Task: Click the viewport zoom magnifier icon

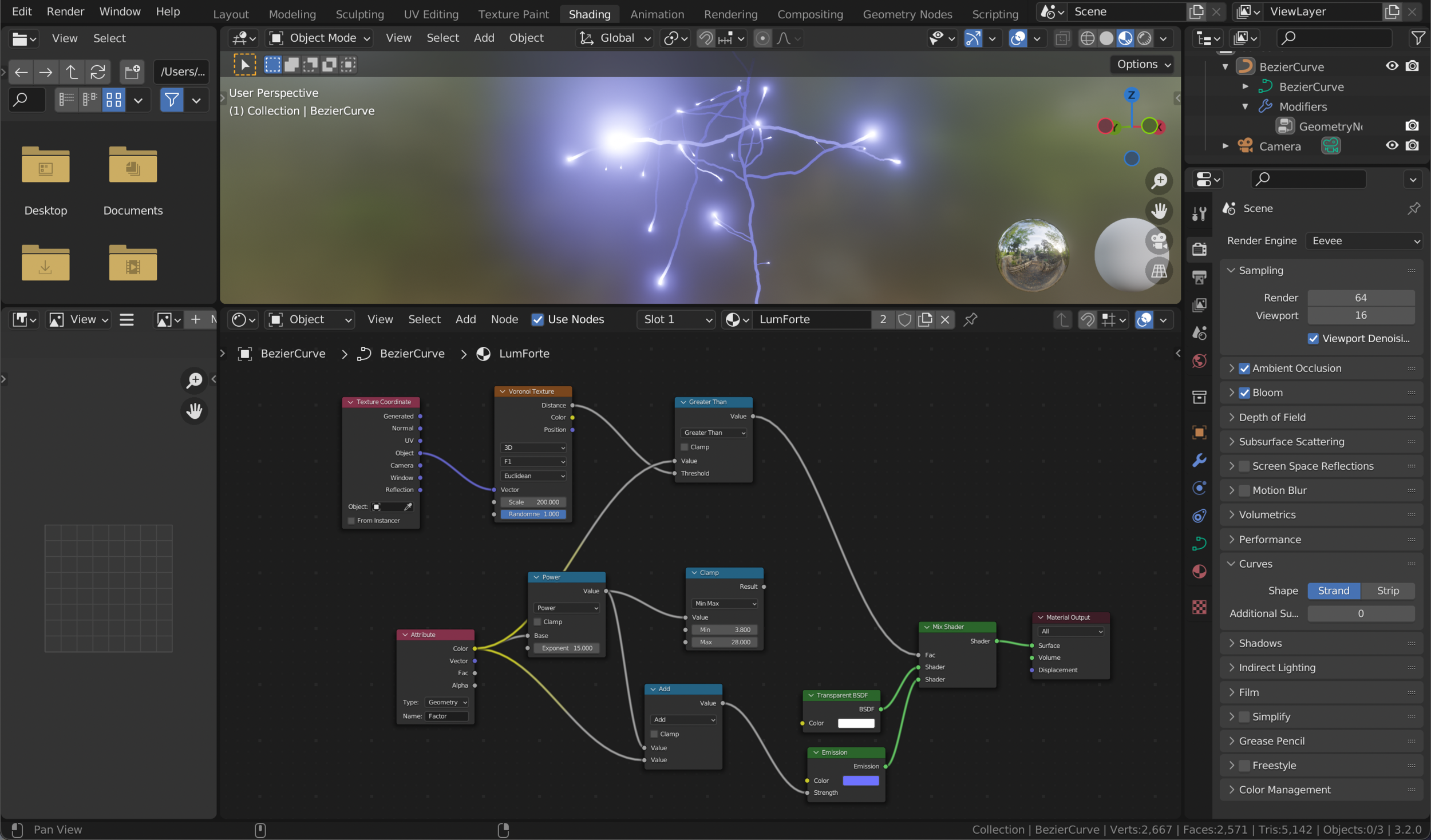Action: (1159, 181)
